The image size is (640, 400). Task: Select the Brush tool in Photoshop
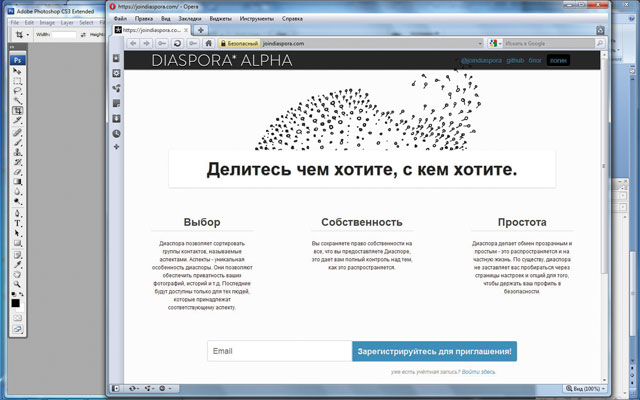pyautogui.click(x=17, y=142)
